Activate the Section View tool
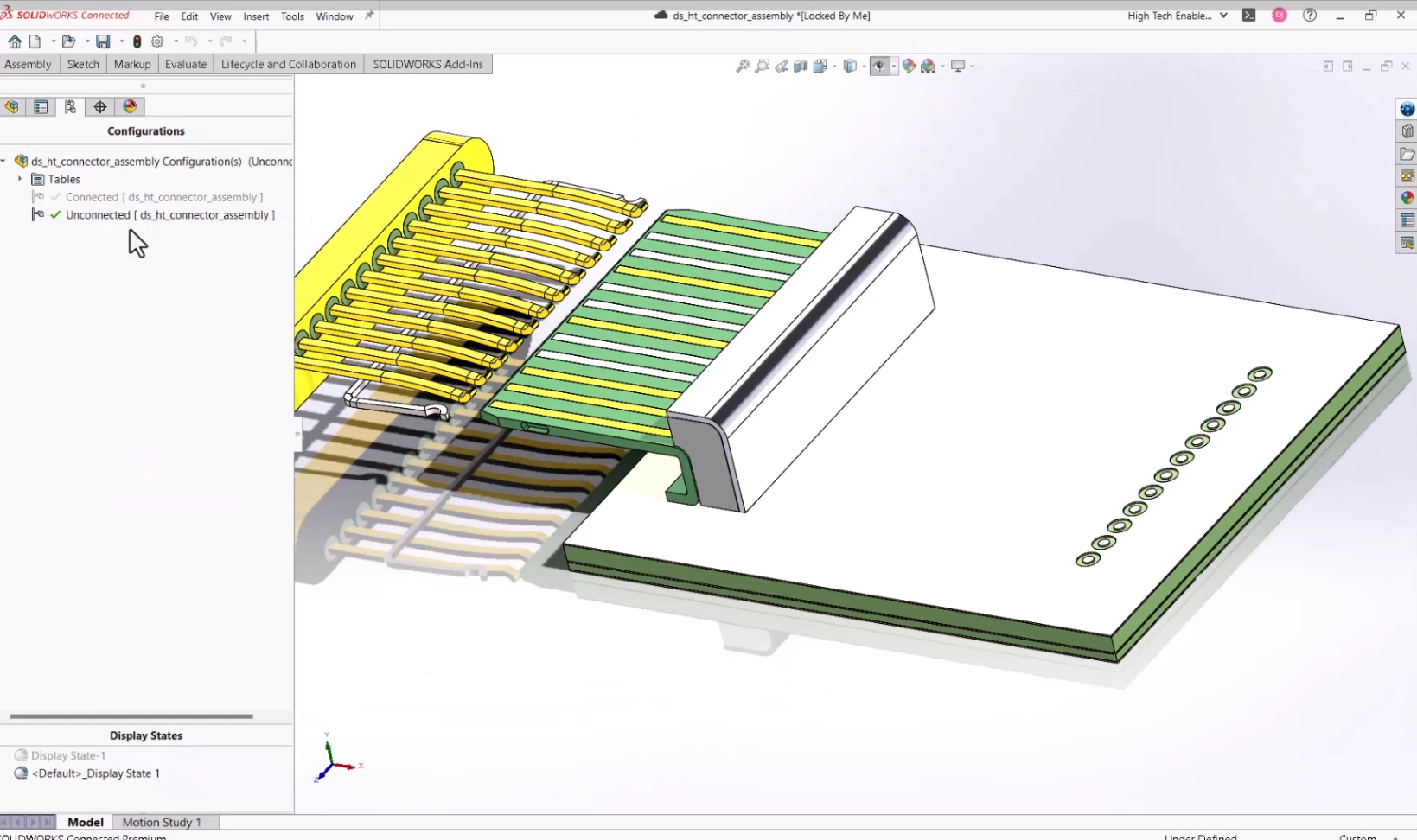Image resolution: width=1417 pixels, height=840 pixels. pos(801,67)
